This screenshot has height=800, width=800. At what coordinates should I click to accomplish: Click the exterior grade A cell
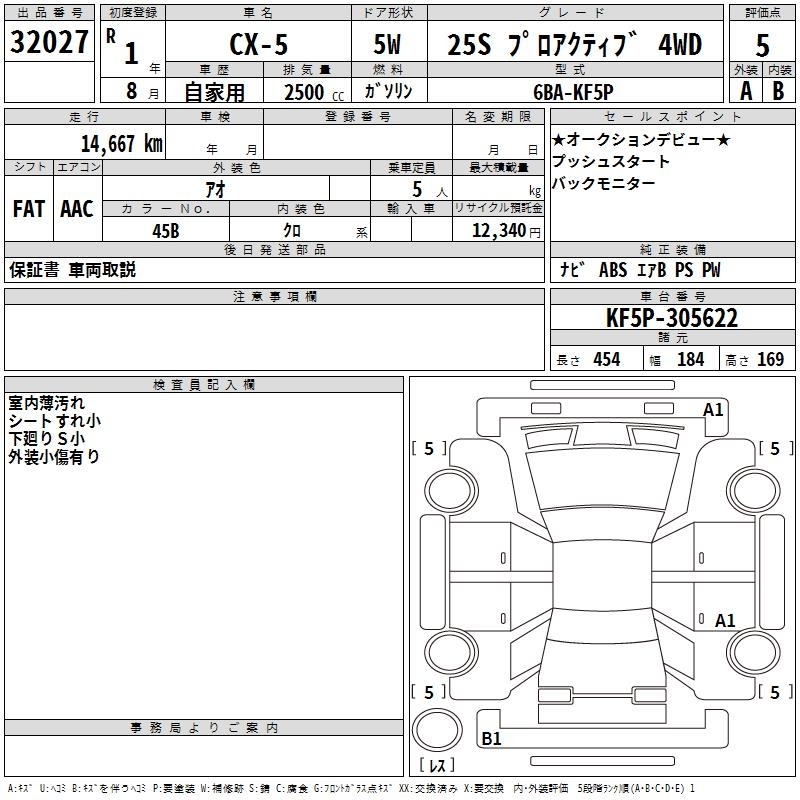[x=745, y=91]
